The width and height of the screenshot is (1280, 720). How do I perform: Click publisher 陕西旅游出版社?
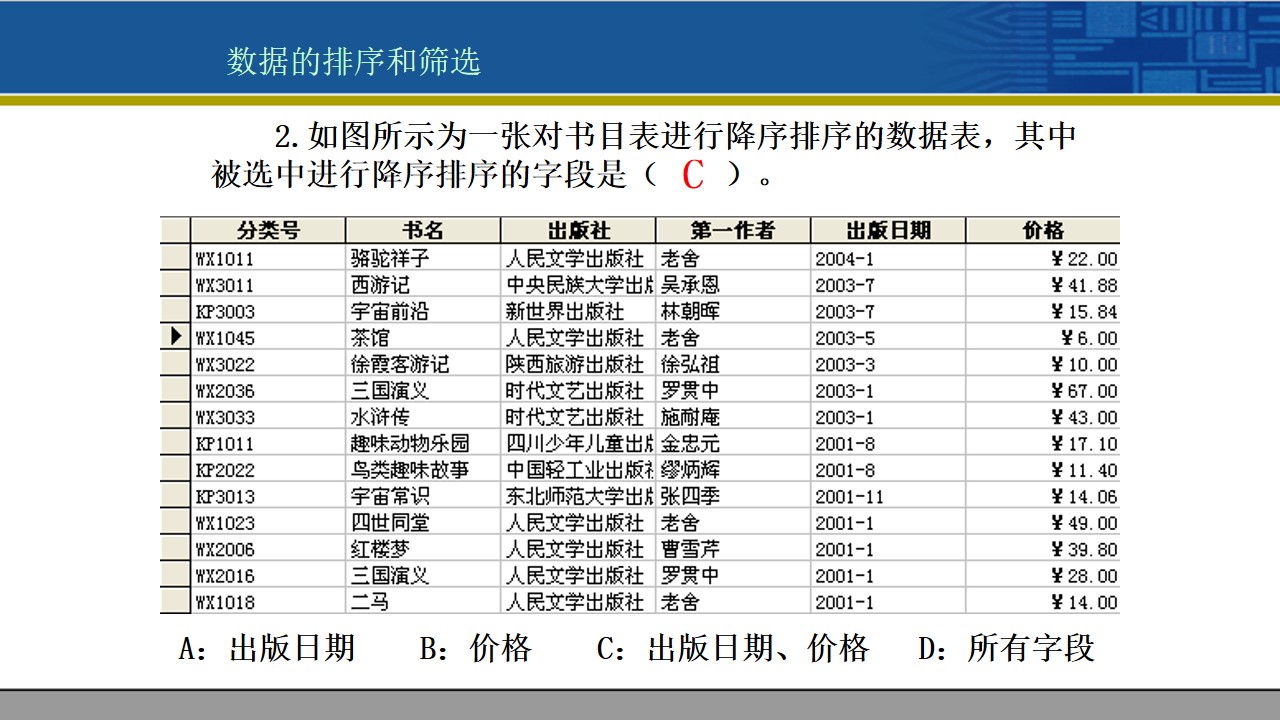(x=575, y=364)
